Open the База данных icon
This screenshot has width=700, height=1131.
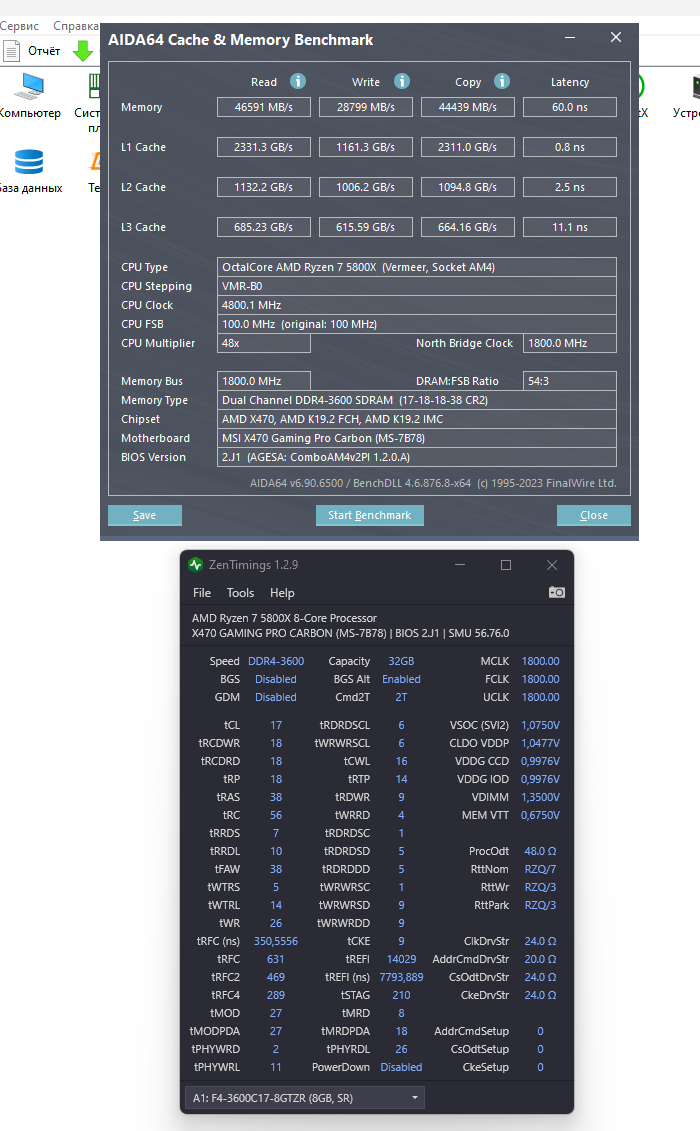click(30, 172)
